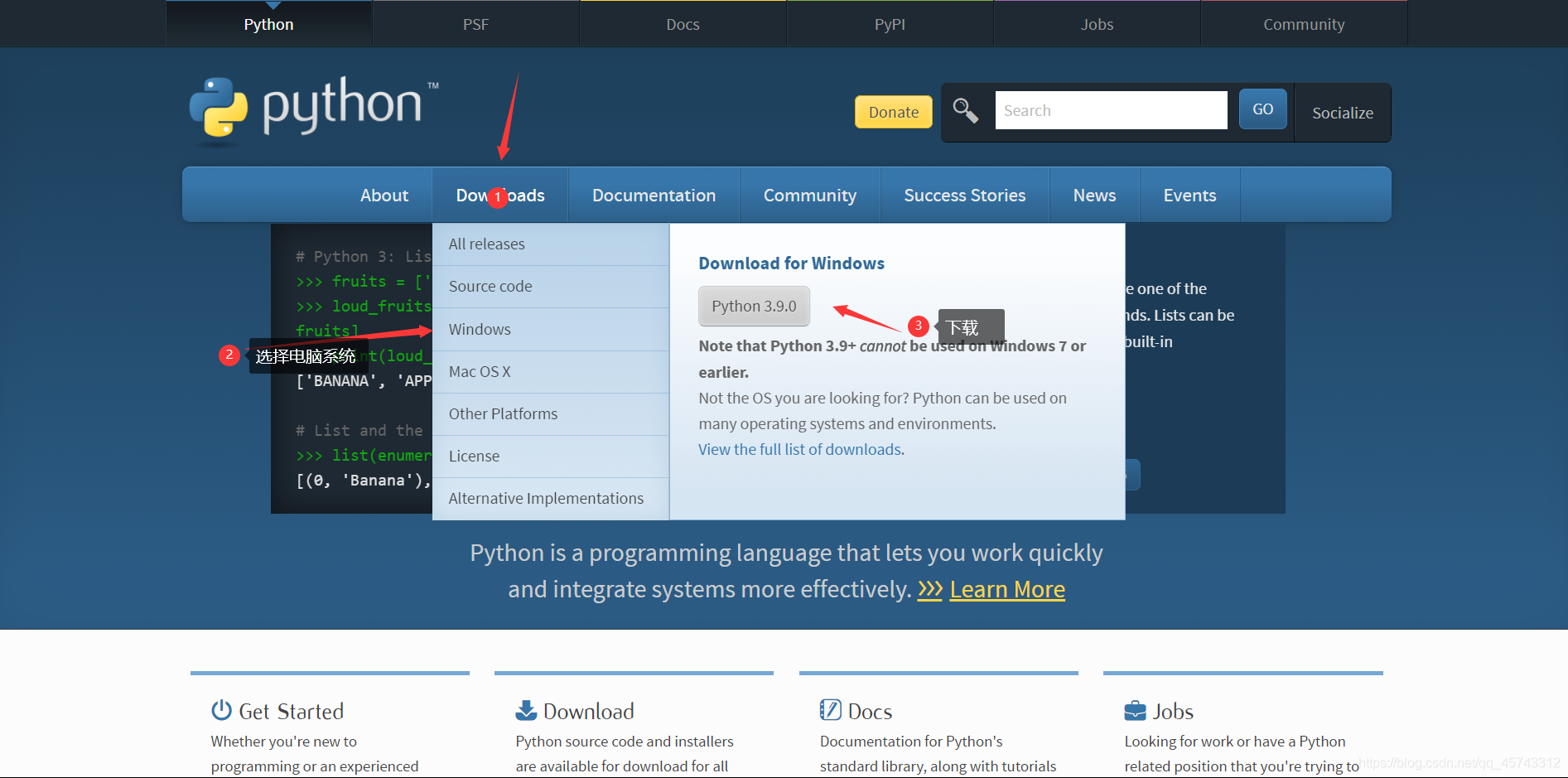This screenshot has width=1568, height=778.
Task: Open the Community top tab
Action: [1304, 24]
